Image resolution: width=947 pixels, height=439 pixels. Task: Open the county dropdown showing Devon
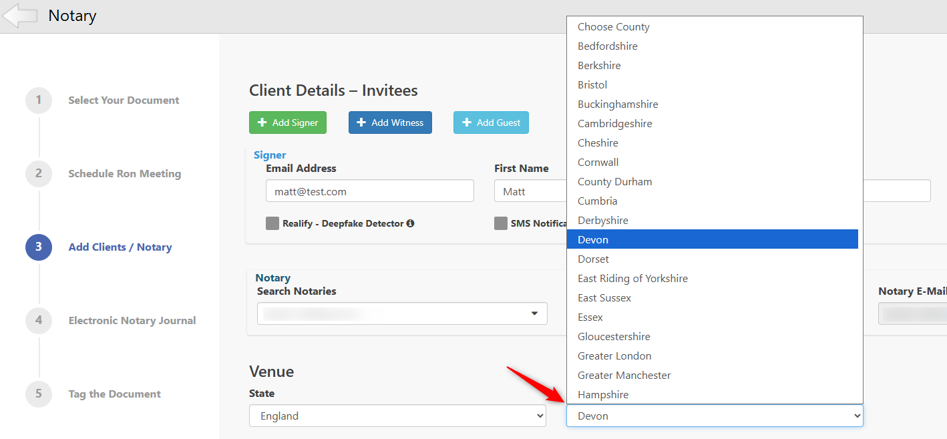click(x=714, y=415)
